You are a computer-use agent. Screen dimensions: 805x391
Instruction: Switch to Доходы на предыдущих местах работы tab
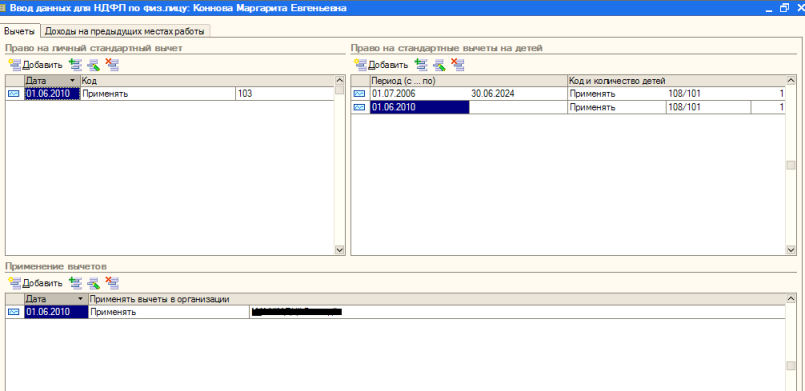pyautogui.click(x=125, y=31)
